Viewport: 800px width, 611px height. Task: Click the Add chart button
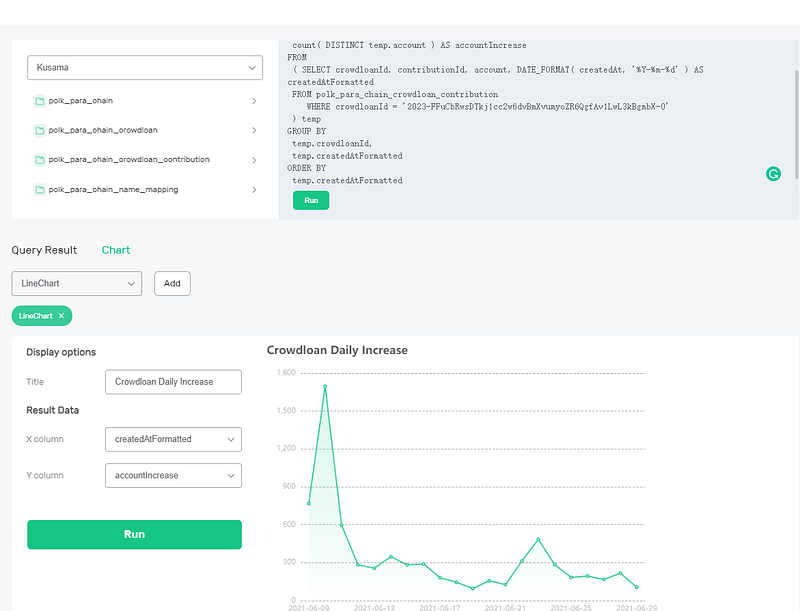coord(172,284)
